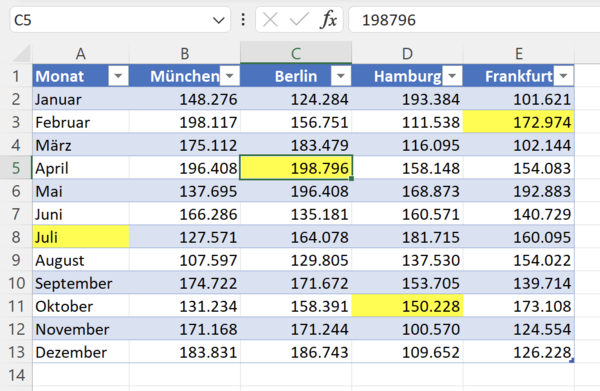The height and width of the screenshot is (391, 600).
Task: Open the Berlin filter dropdown
Action: 341,76
